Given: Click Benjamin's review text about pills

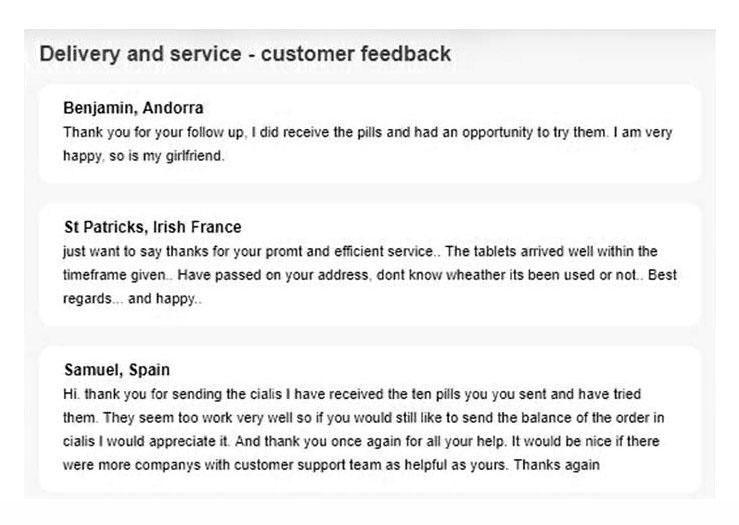Looking at the screenshot, I should point(368,144).
